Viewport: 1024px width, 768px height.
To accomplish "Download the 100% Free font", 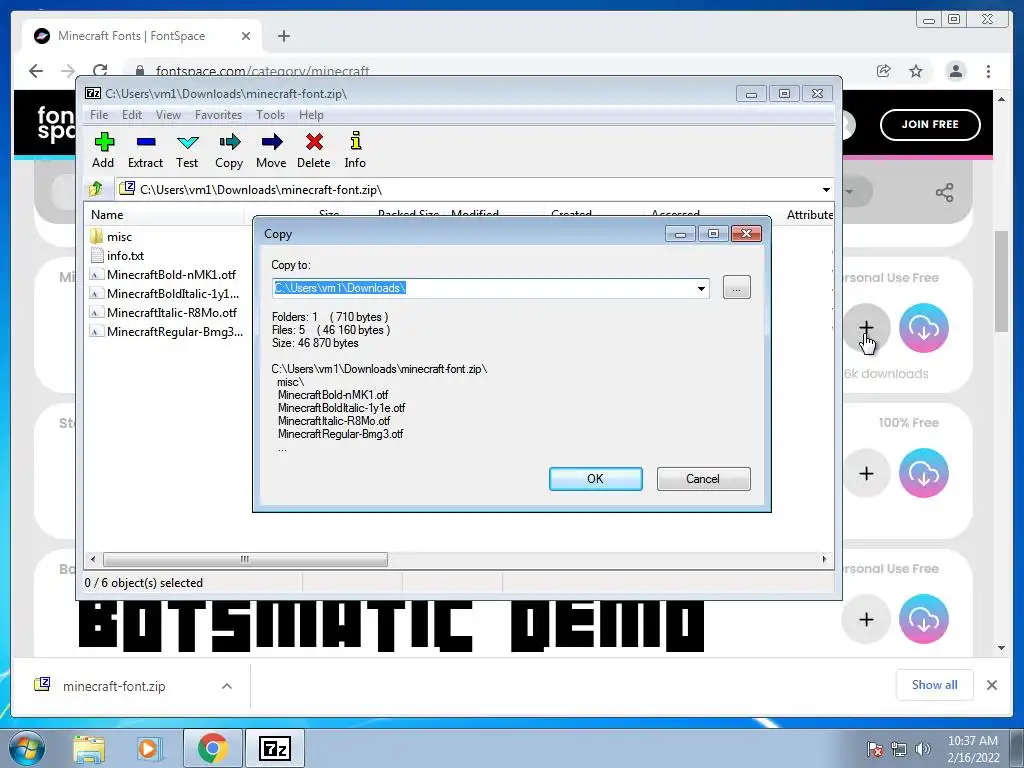I will coord(923,473).
